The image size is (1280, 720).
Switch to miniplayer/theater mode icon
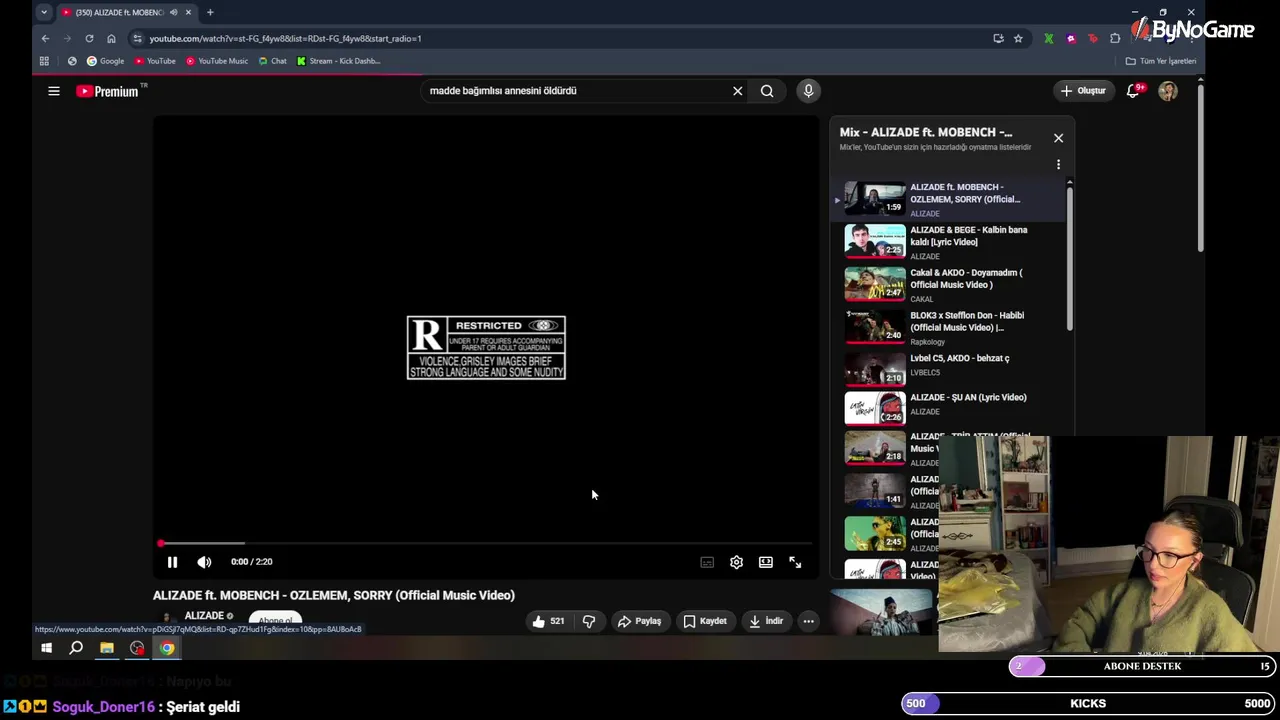[765, 562]
